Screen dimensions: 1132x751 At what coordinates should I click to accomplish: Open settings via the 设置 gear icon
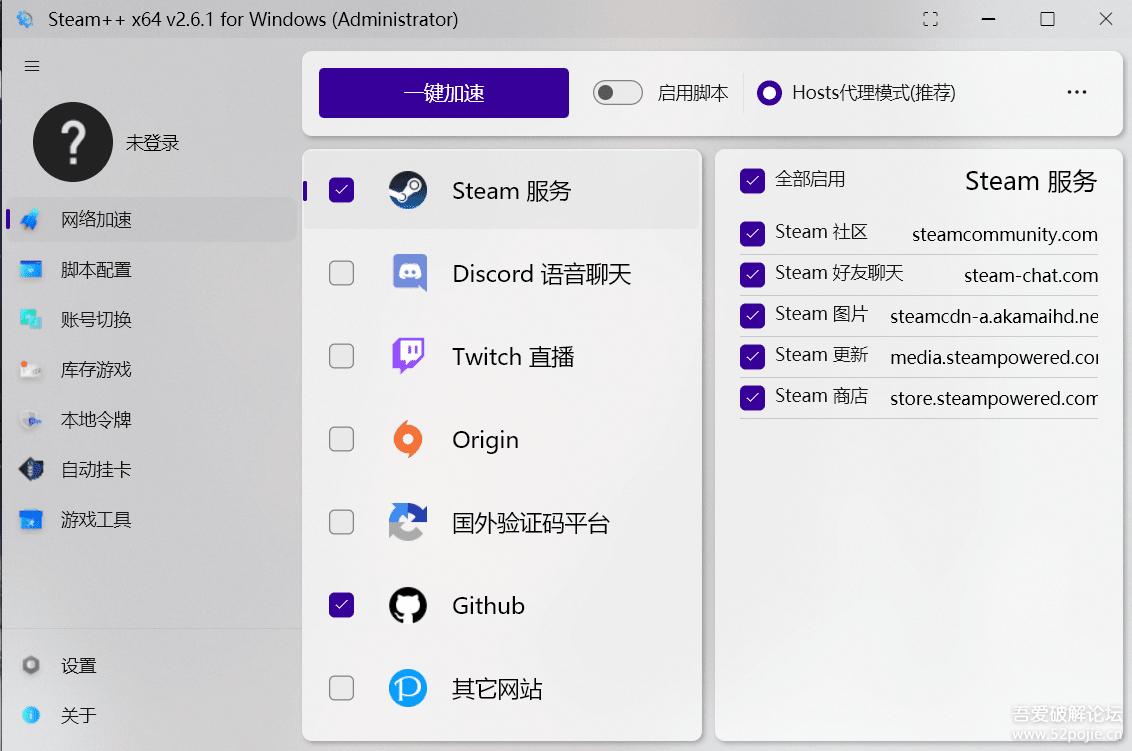[32, 665]
